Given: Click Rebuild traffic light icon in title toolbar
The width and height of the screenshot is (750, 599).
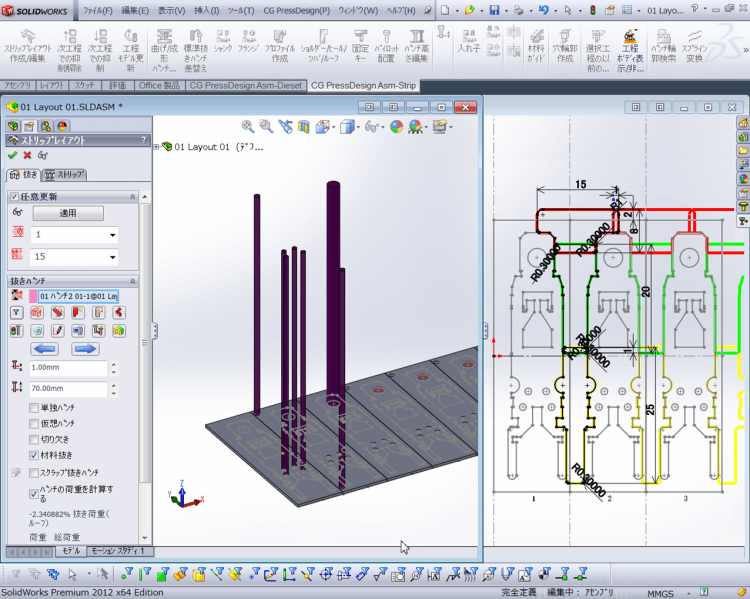Looking at the screenshot, I should [x=593, y=10].
